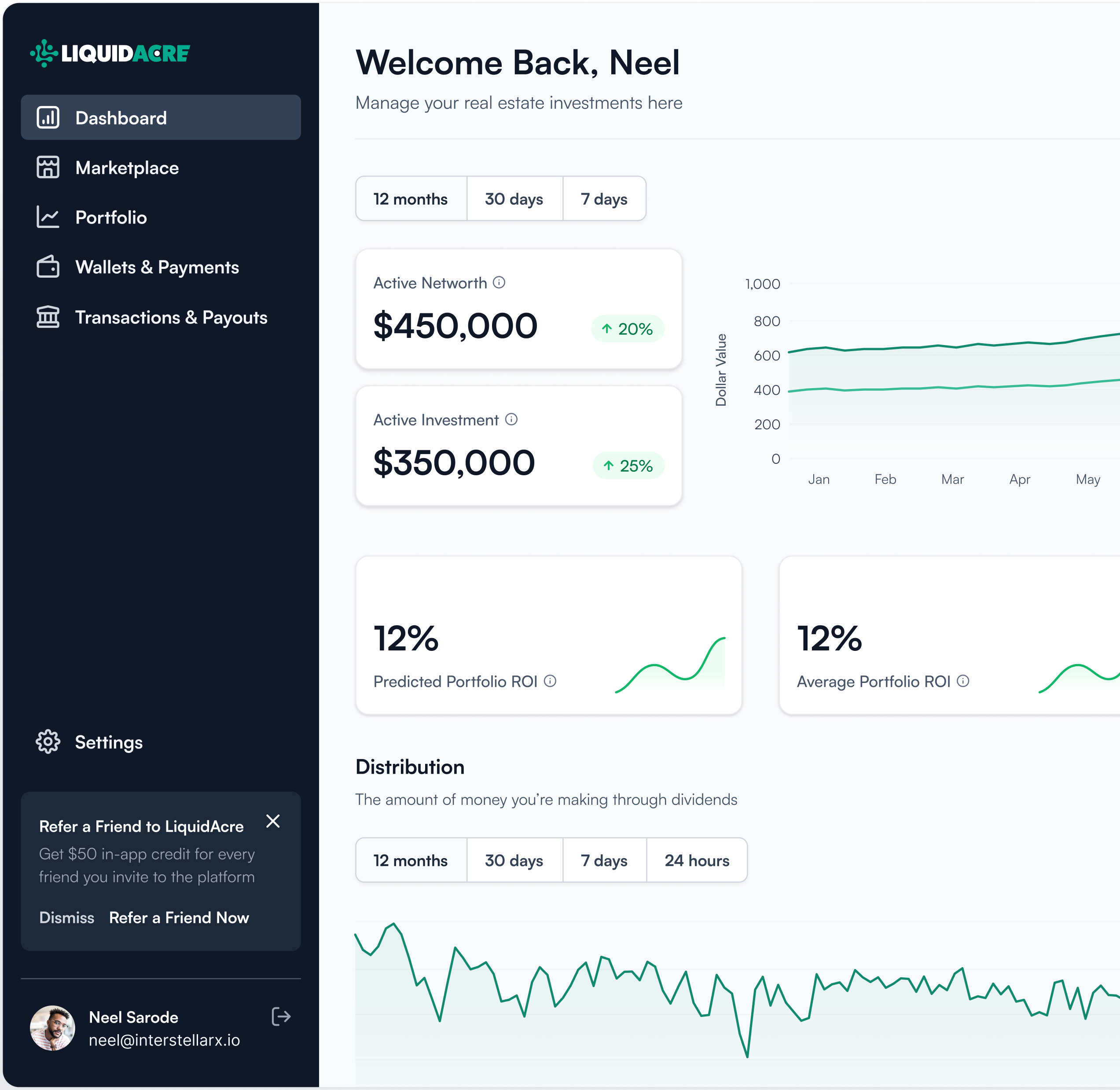
Task: Close the Refer a Friend card
Action: [x=273, y=821]
